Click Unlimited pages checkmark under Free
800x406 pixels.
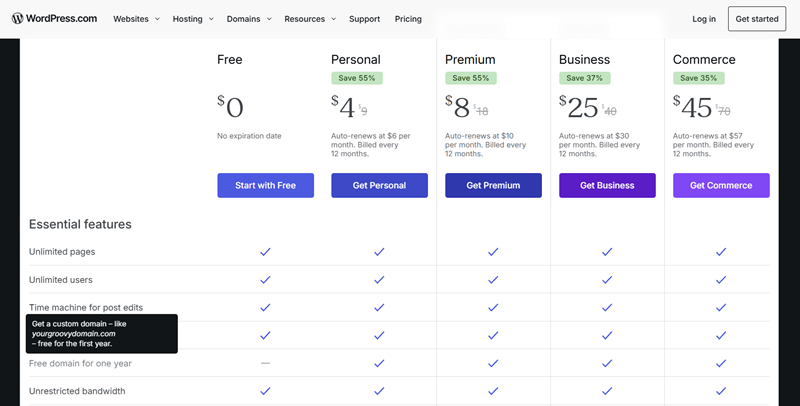[265, 251]
